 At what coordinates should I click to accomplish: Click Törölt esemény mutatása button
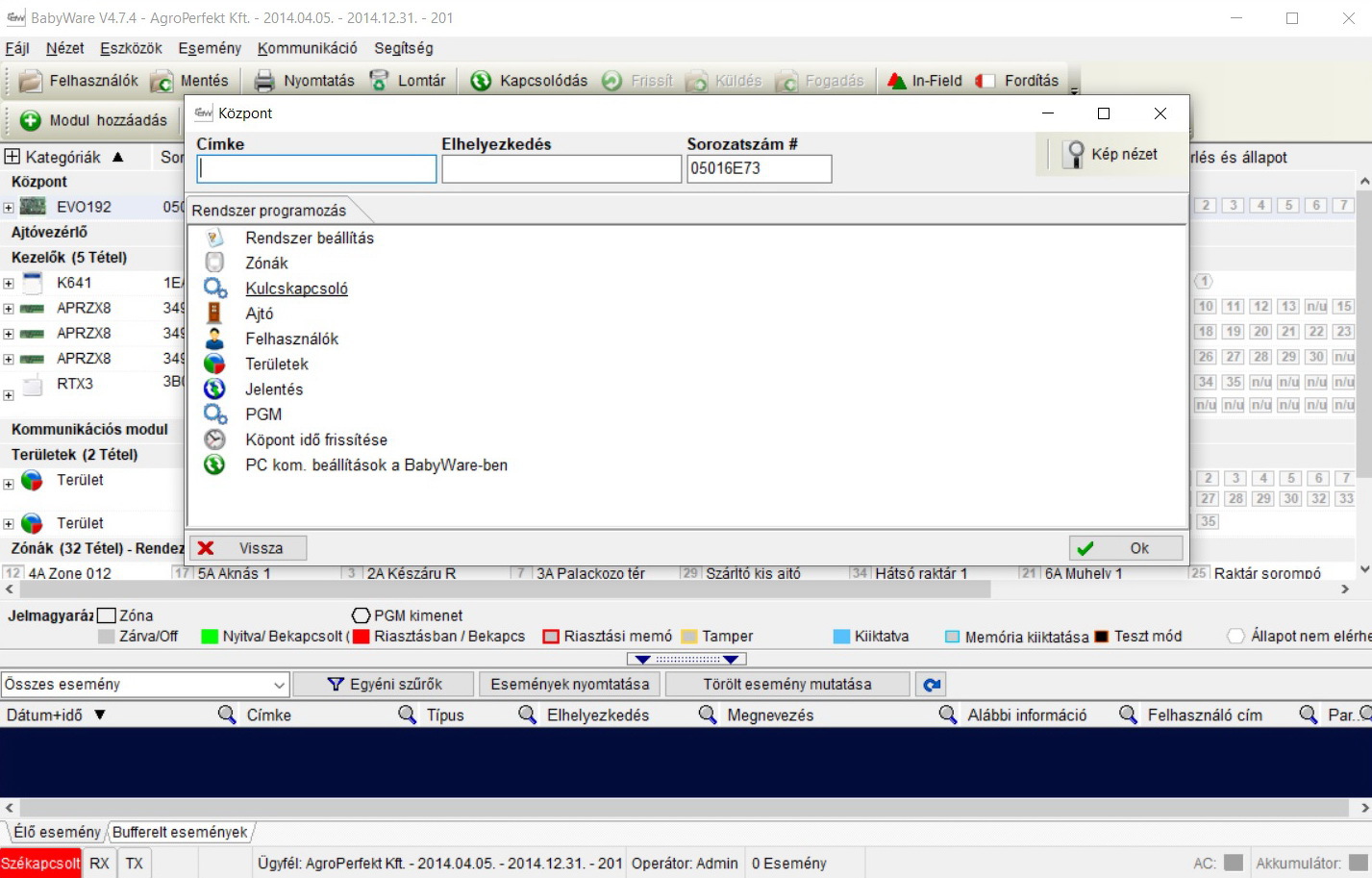(787, 684)
